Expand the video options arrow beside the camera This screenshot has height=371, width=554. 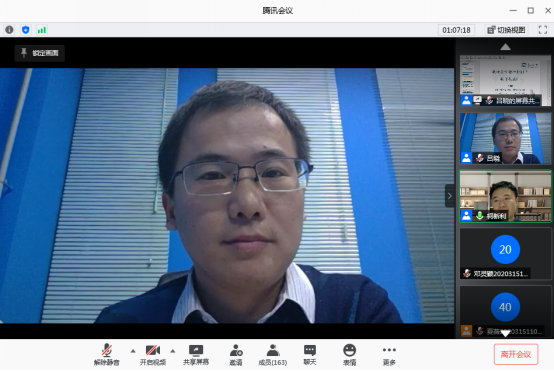click(x=173, y=351)
